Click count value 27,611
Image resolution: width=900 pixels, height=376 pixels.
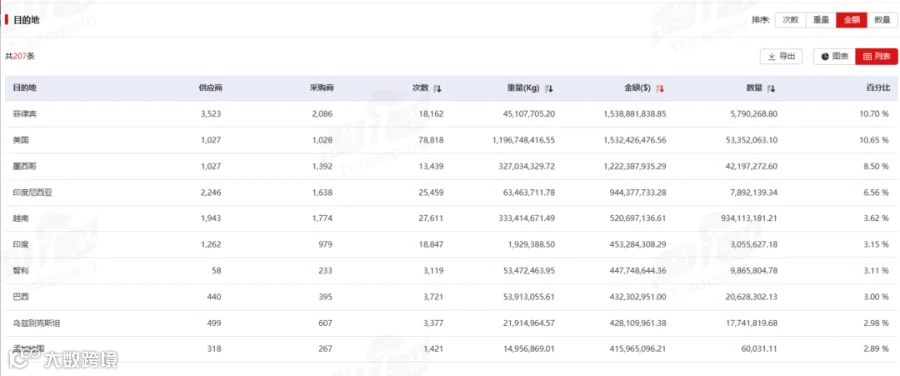[x=432, y=219]
